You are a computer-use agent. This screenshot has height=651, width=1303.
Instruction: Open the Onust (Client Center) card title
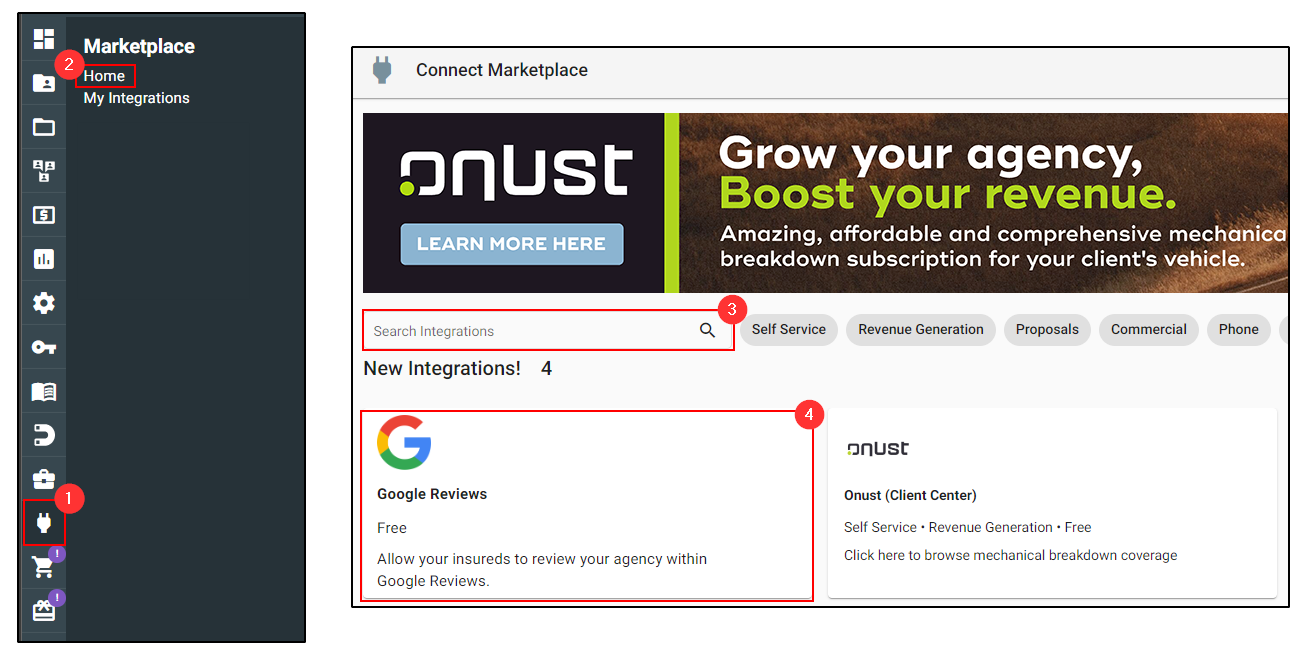coord(910,495)
